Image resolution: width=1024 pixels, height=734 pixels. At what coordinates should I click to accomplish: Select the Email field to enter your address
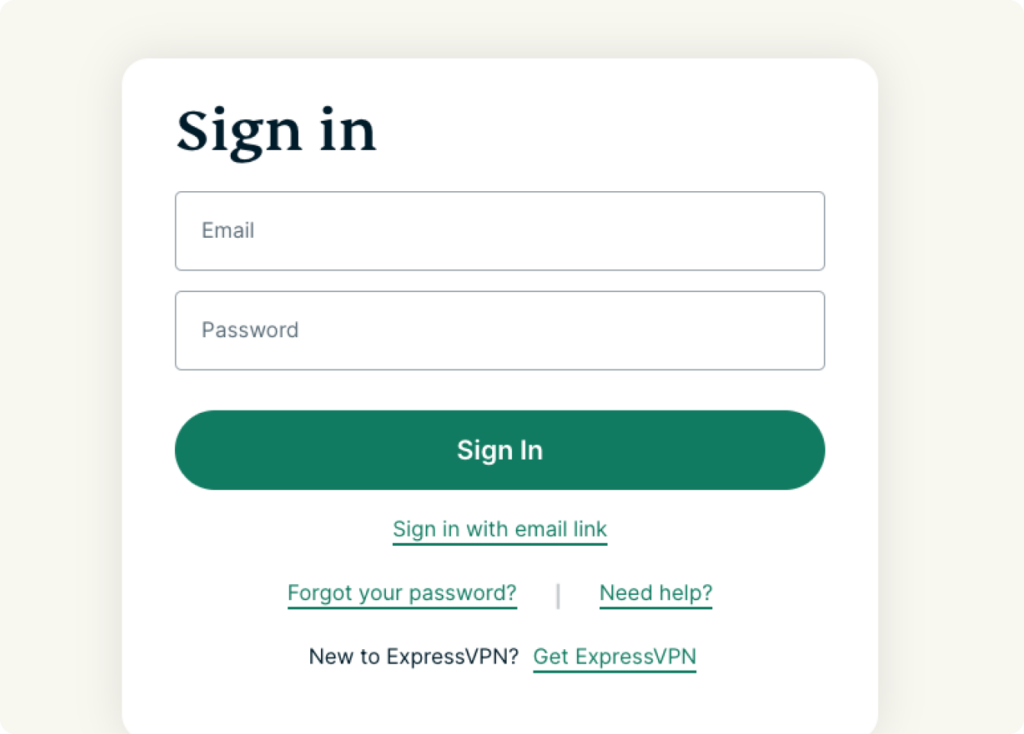[499, 231]
